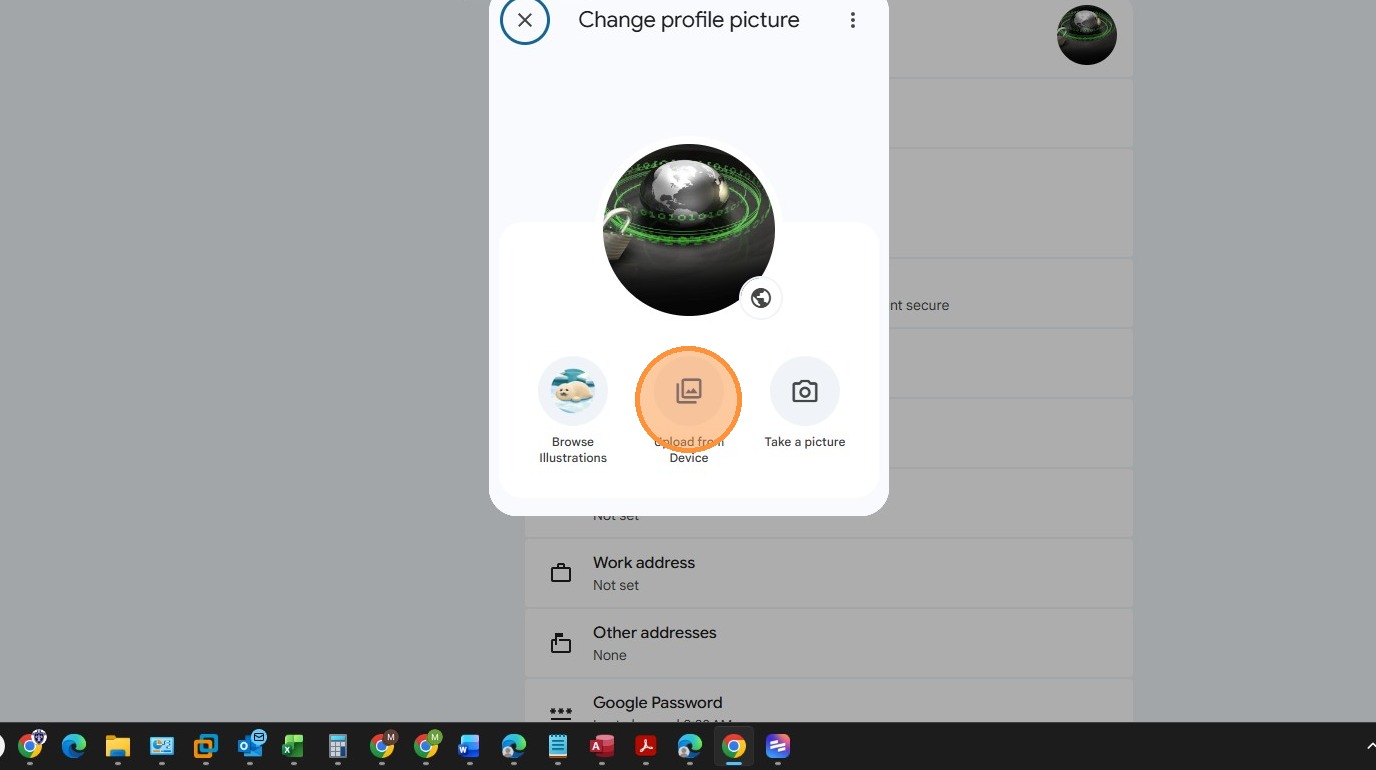Open the Other addresses row

click(x=829, y=644)
